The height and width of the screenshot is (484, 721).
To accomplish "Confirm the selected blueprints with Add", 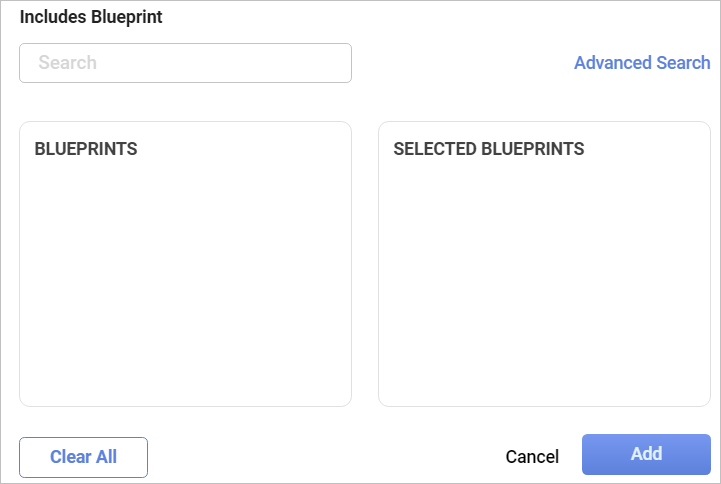I will [646, 454].
